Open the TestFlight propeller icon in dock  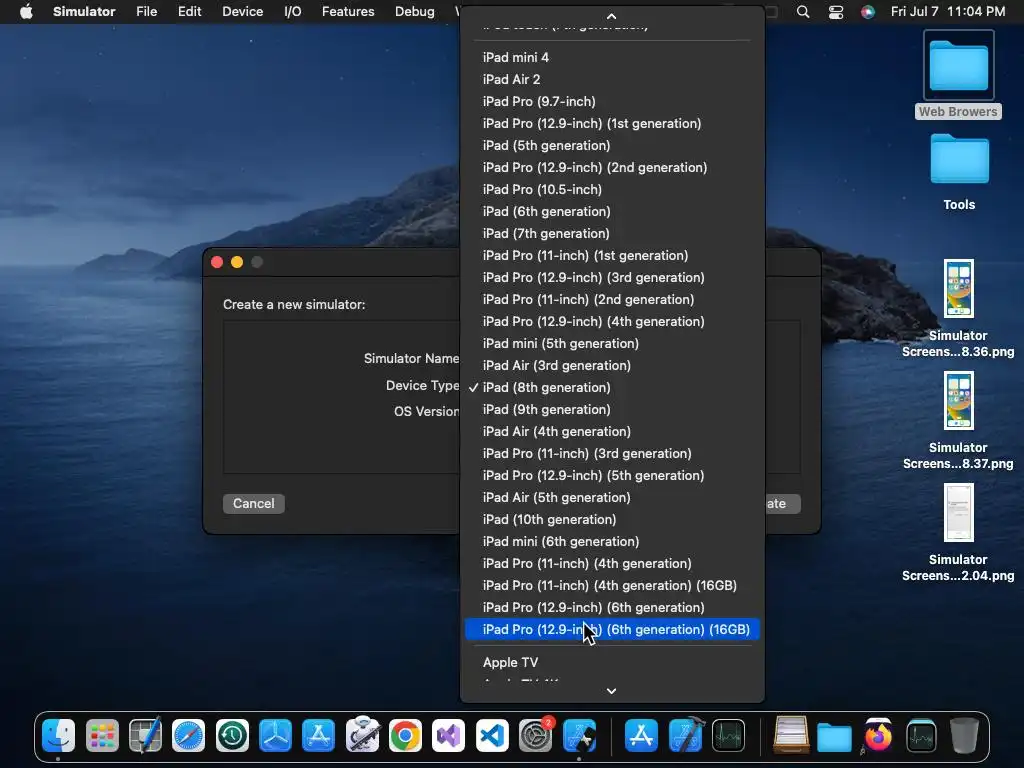[275, 736]
